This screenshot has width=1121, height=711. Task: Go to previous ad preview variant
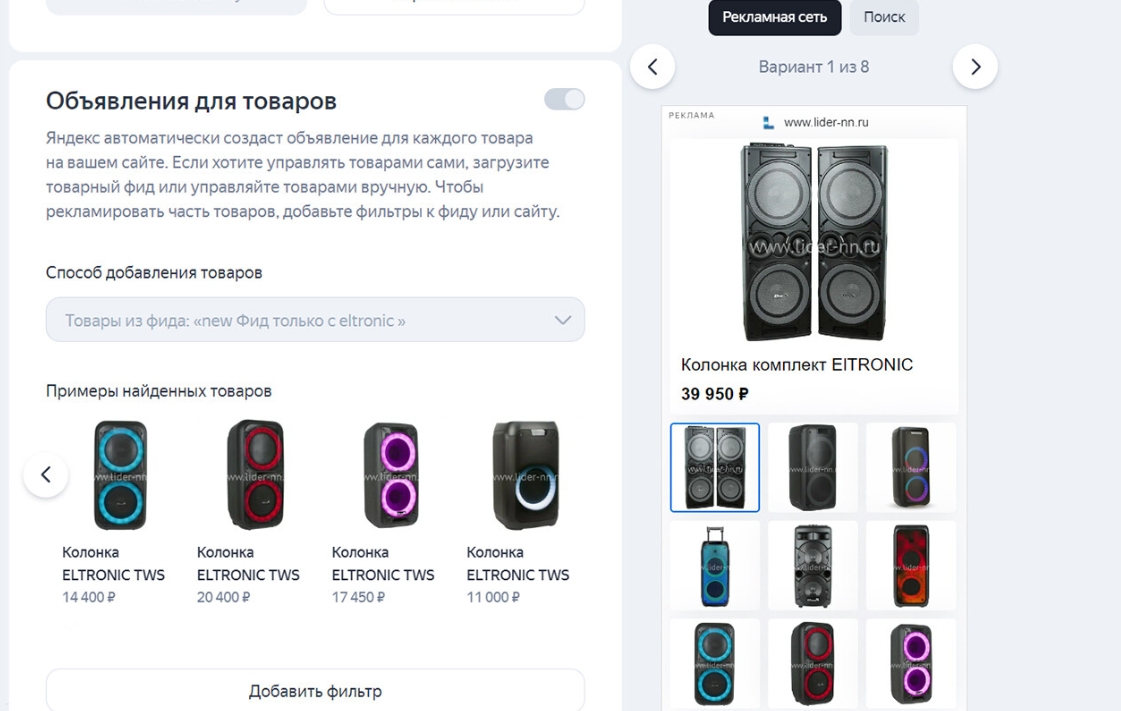[x=653, y=67]
